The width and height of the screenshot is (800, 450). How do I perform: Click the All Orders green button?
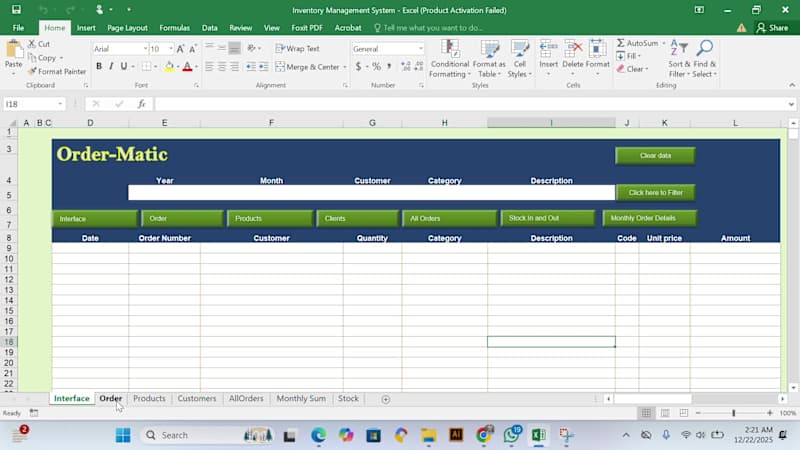tap(449, 218)
